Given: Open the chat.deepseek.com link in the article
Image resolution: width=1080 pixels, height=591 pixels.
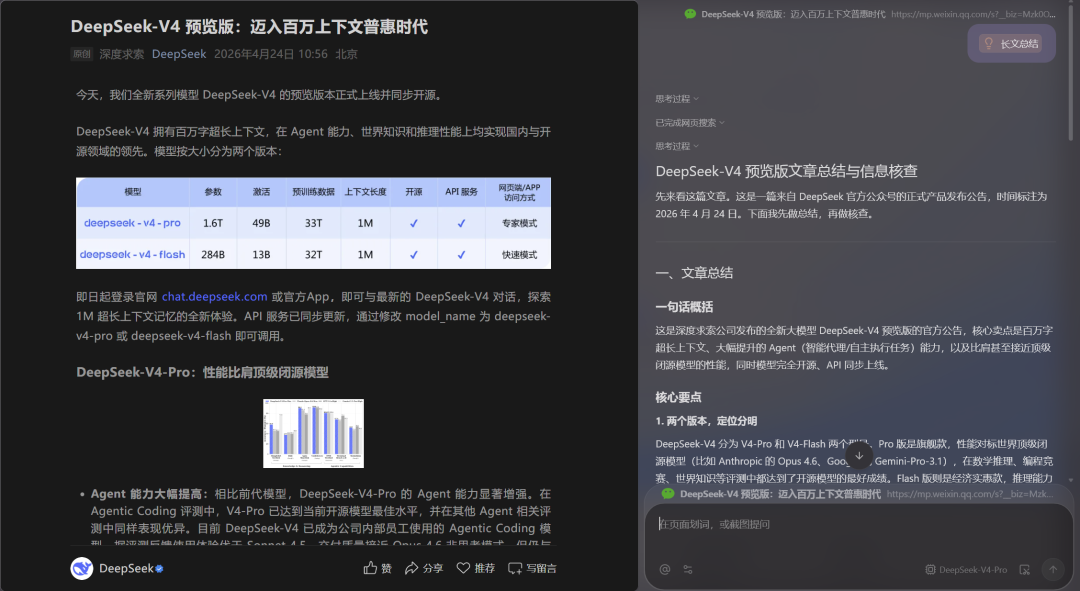Looking at the screenshot, I should point(213,296).
